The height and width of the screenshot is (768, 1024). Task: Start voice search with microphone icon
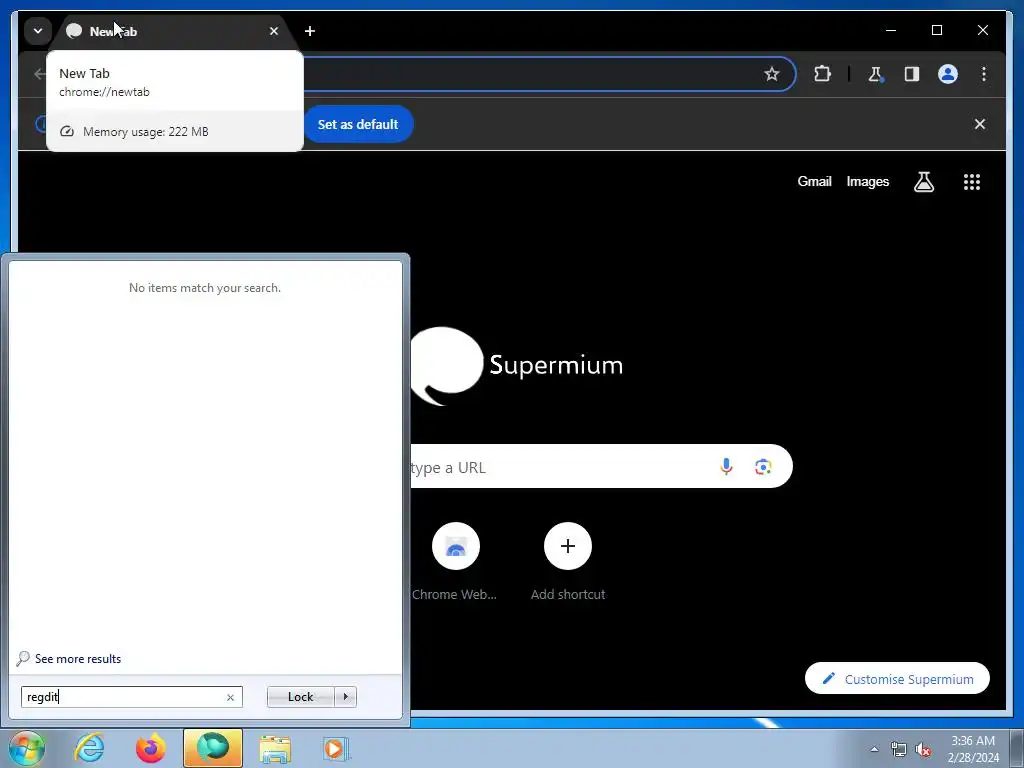click(x=726, y=466)
